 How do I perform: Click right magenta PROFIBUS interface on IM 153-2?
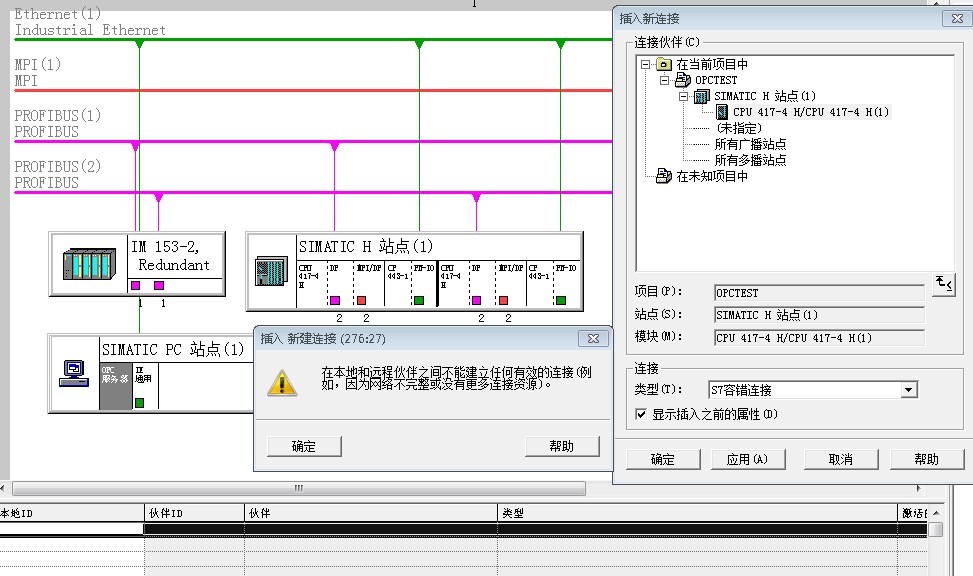click(159, 286)
